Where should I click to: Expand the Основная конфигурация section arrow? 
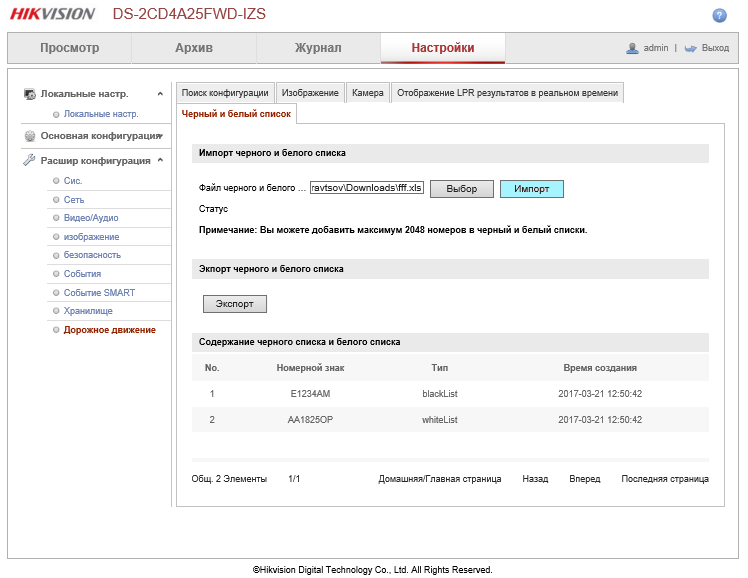coord(160,136)
